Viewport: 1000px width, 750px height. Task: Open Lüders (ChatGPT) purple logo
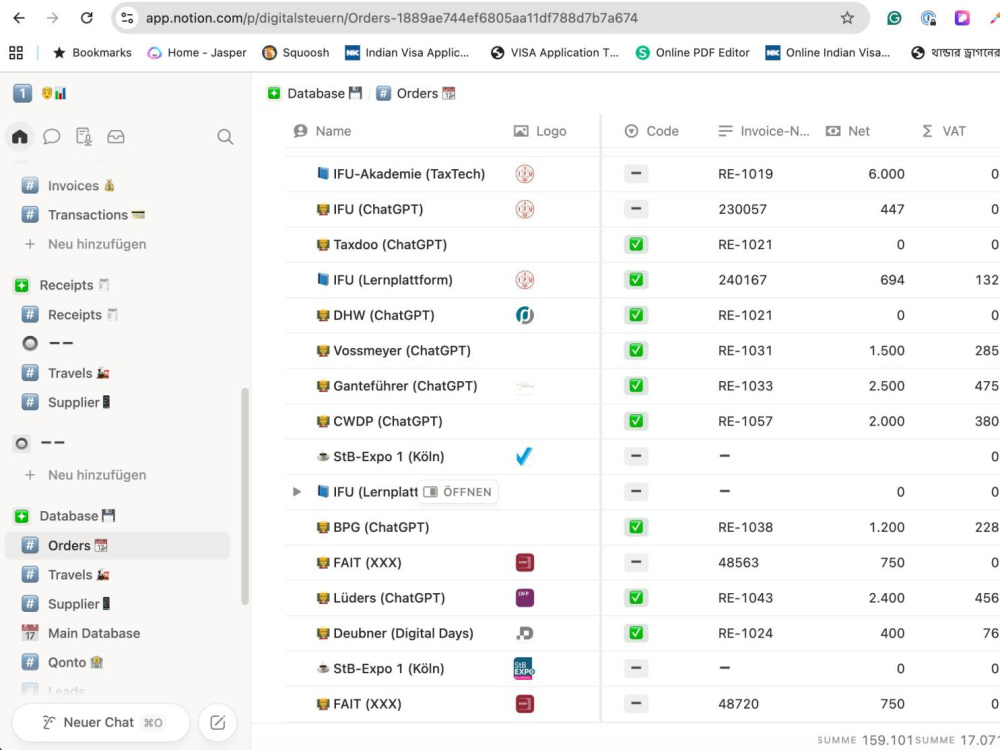click(524, 598)
